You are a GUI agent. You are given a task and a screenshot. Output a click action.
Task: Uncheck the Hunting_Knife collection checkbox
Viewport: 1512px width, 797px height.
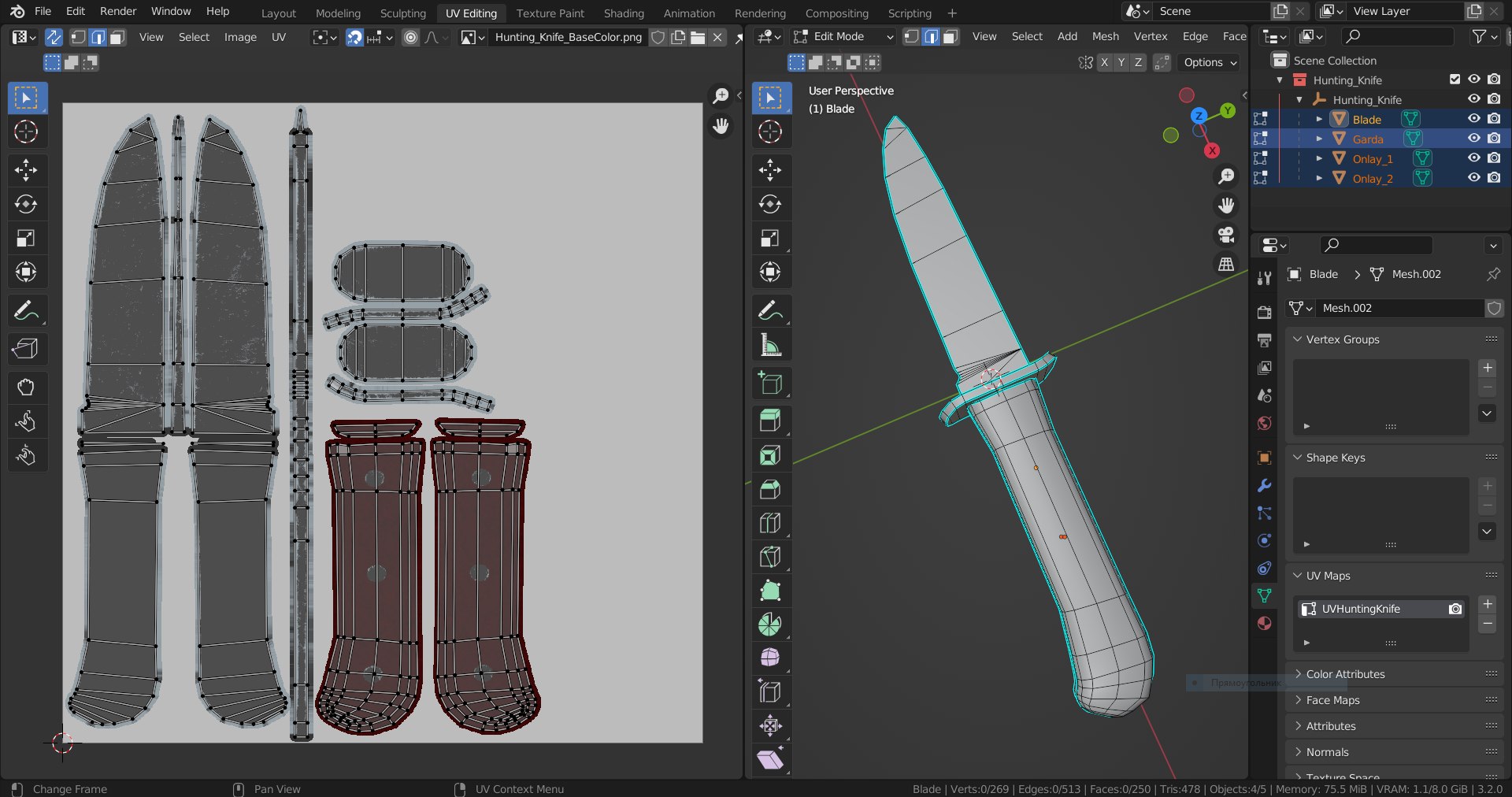point(1455,80)
